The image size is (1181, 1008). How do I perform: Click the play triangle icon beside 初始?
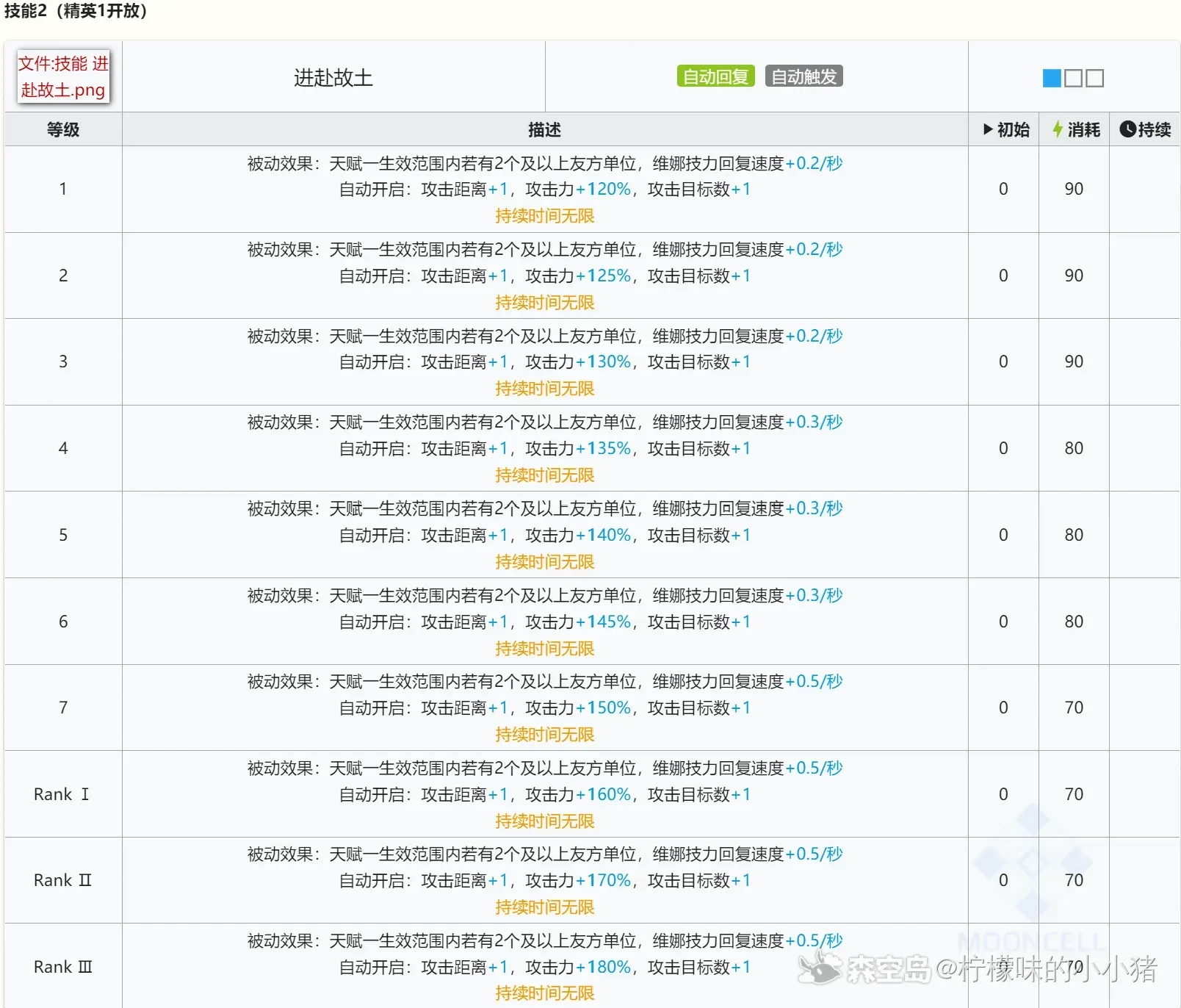(988, 130)
